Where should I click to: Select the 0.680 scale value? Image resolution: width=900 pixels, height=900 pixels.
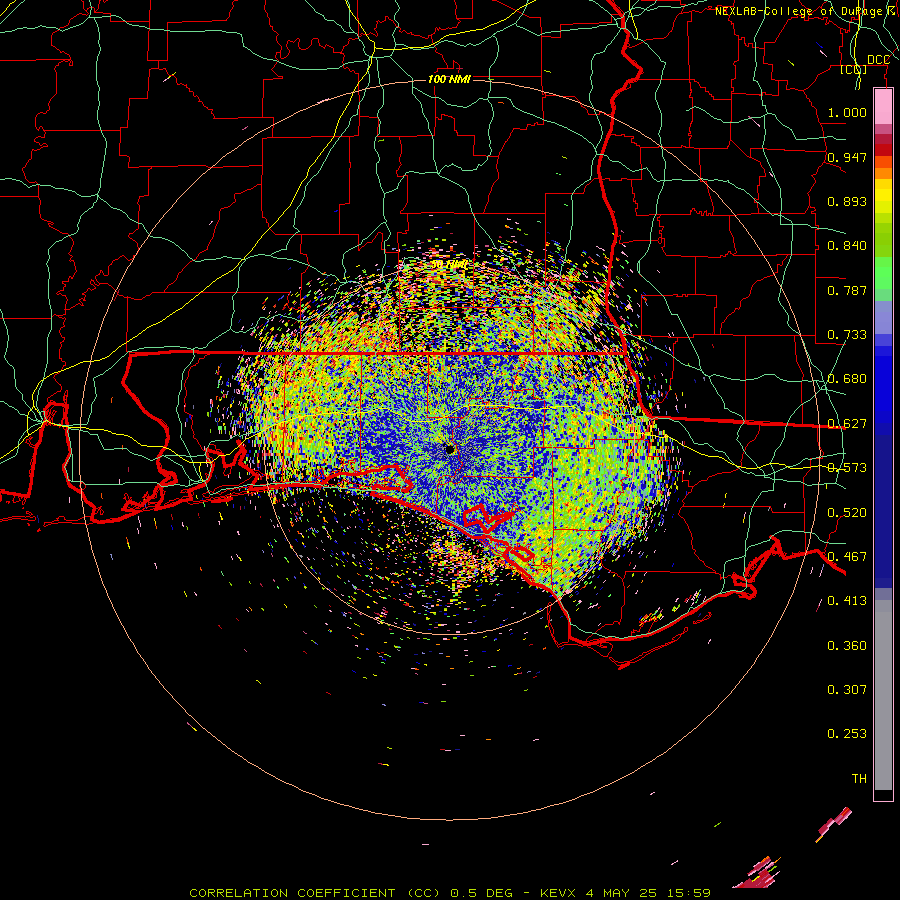tap(847, 379)
